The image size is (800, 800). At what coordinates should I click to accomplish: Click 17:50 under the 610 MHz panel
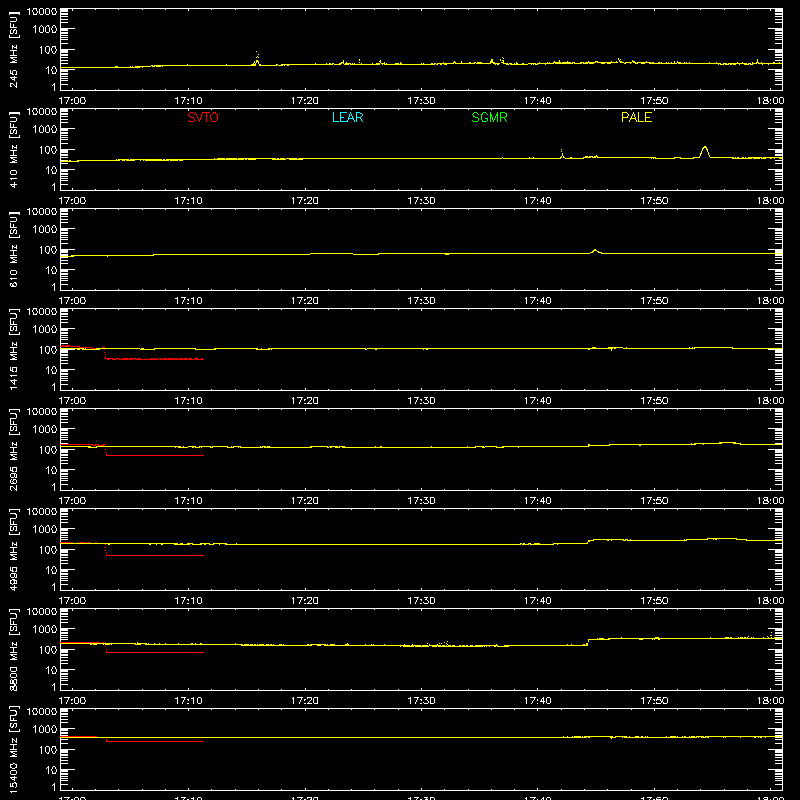coord(654,301)
